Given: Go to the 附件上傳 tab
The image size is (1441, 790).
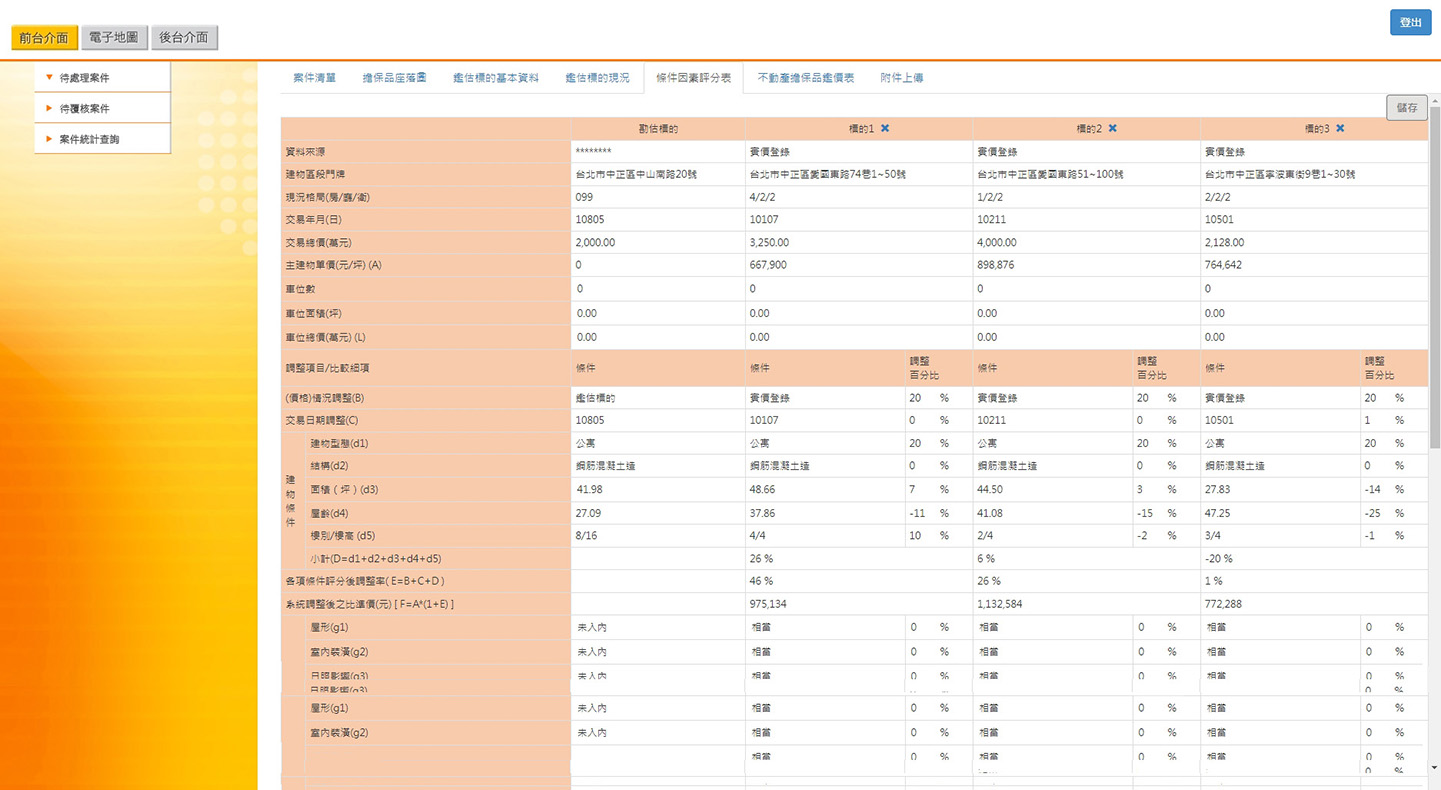Looking at the screenshot, I should click(901, 78).
